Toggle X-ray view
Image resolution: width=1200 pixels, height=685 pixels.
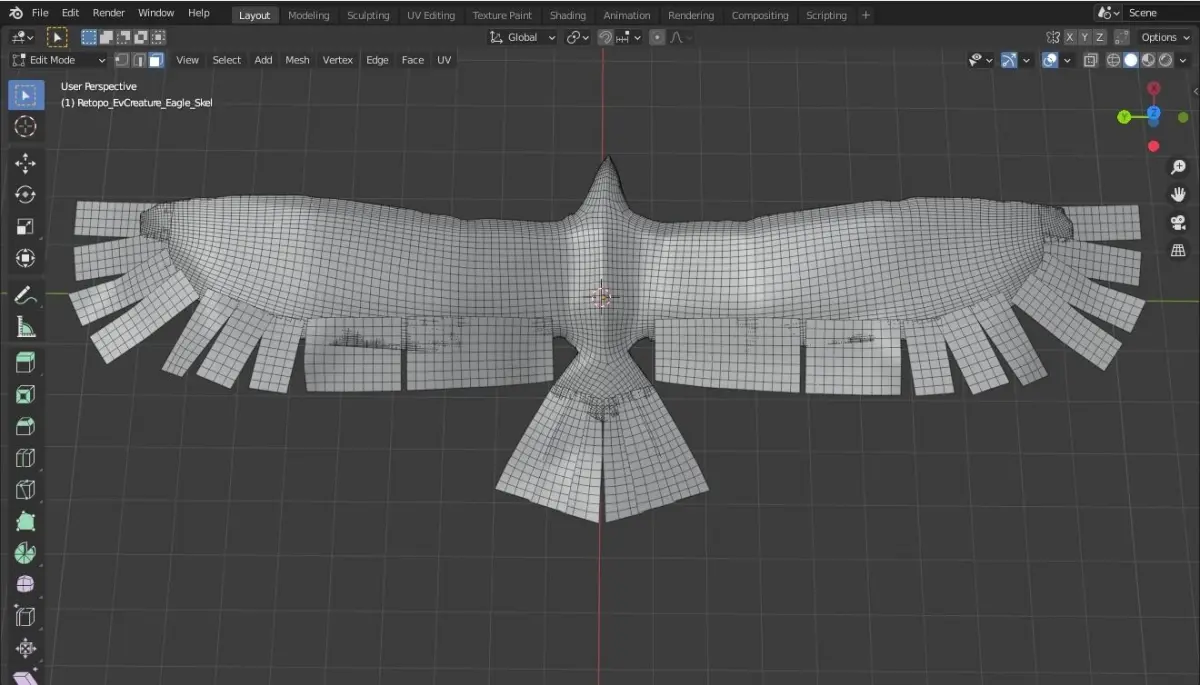1090,60
